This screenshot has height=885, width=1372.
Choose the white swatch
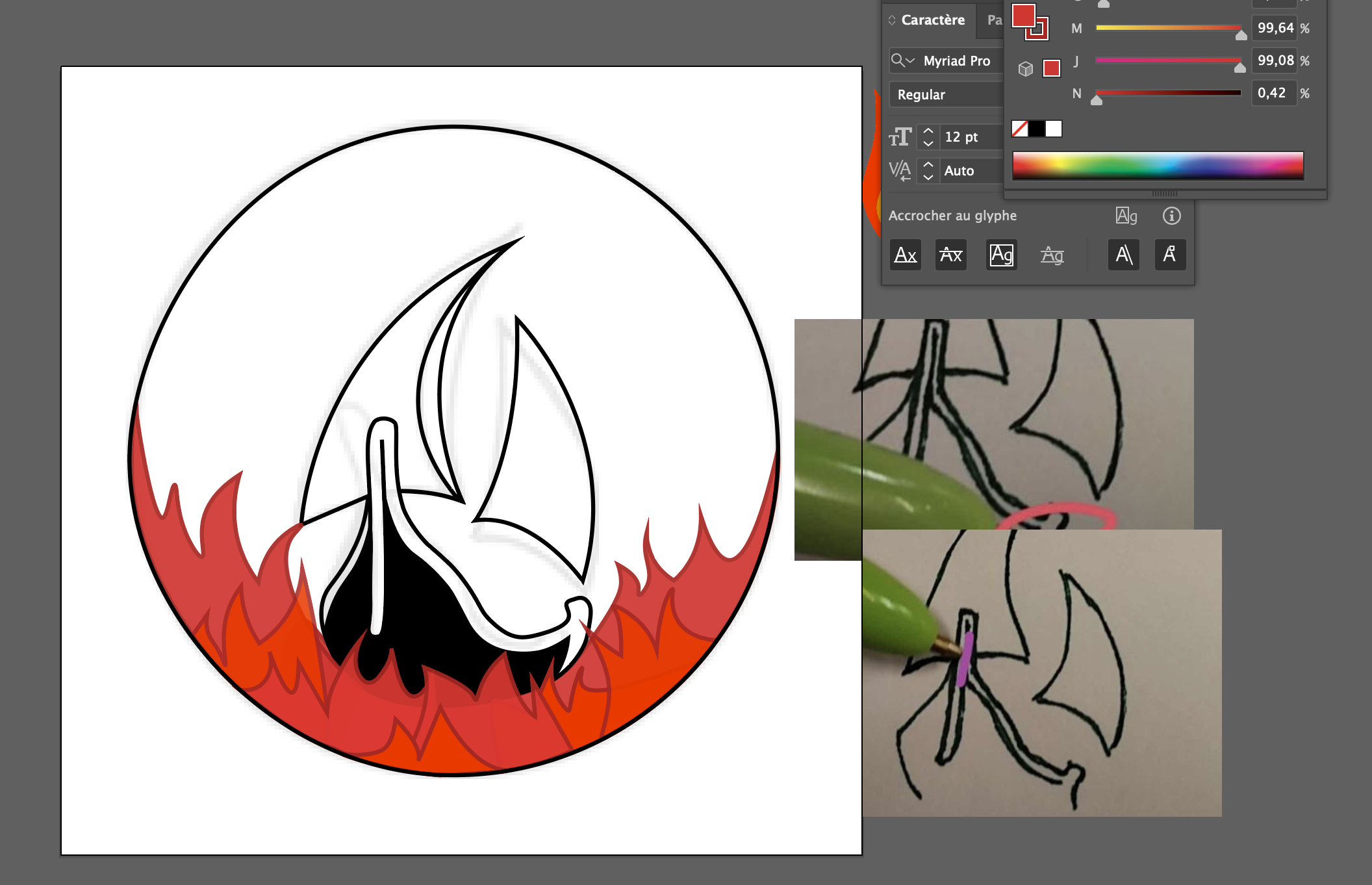(x=1054, y=129)
